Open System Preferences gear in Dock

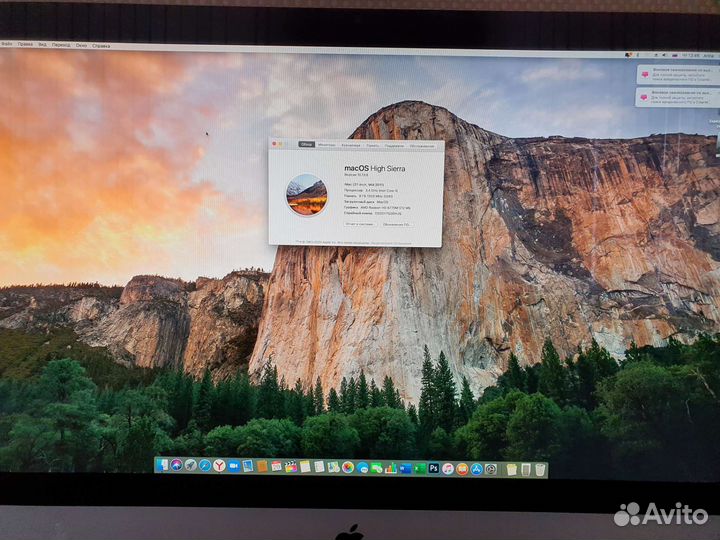[x=491, y=469]
